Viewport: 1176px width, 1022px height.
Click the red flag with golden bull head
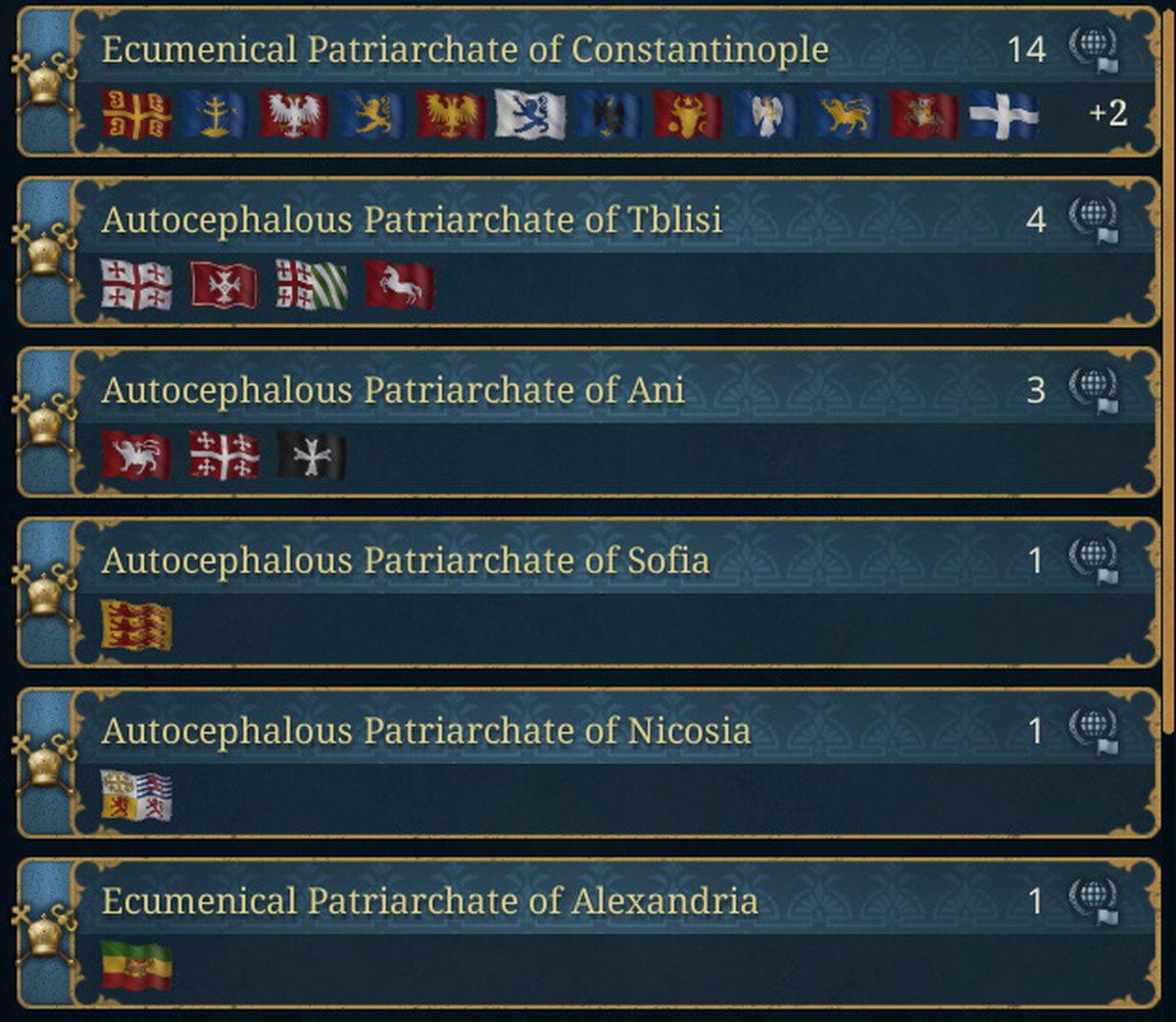(687, 115)
